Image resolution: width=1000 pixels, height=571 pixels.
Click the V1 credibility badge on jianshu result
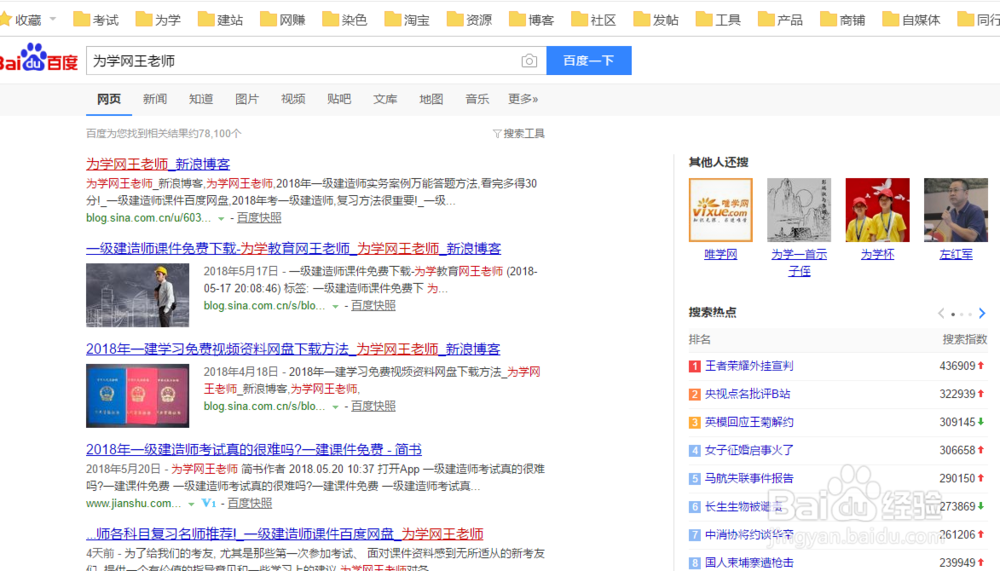[x=209, y=503]
